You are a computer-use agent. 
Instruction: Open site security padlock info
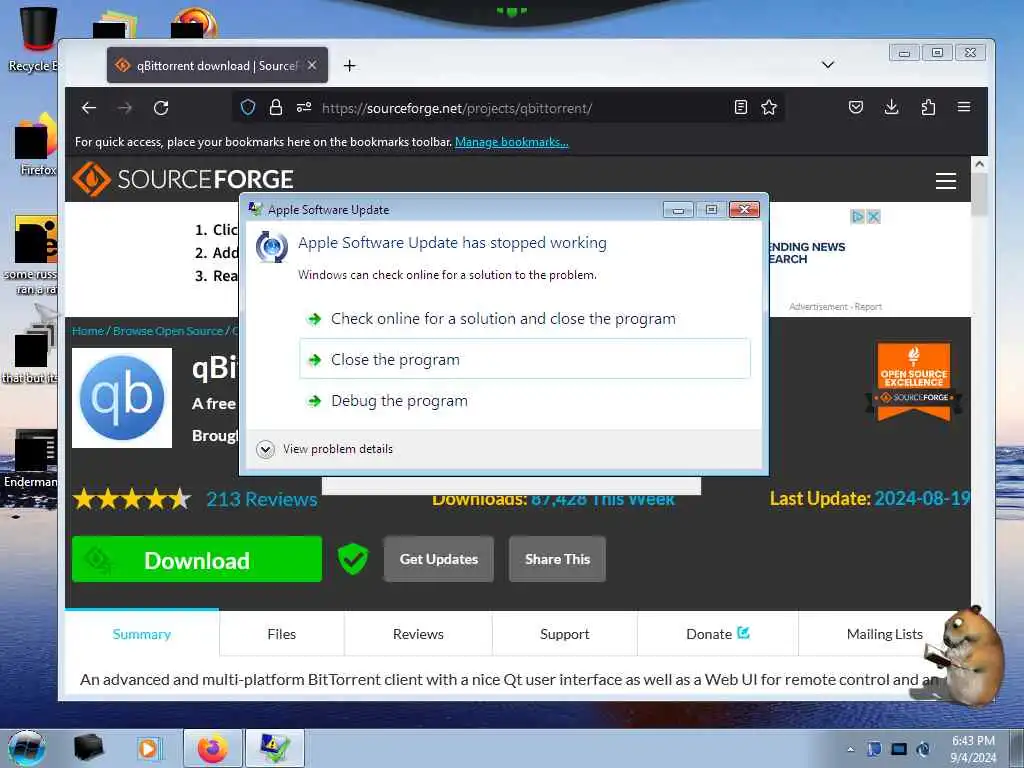(x=276, y=107)
